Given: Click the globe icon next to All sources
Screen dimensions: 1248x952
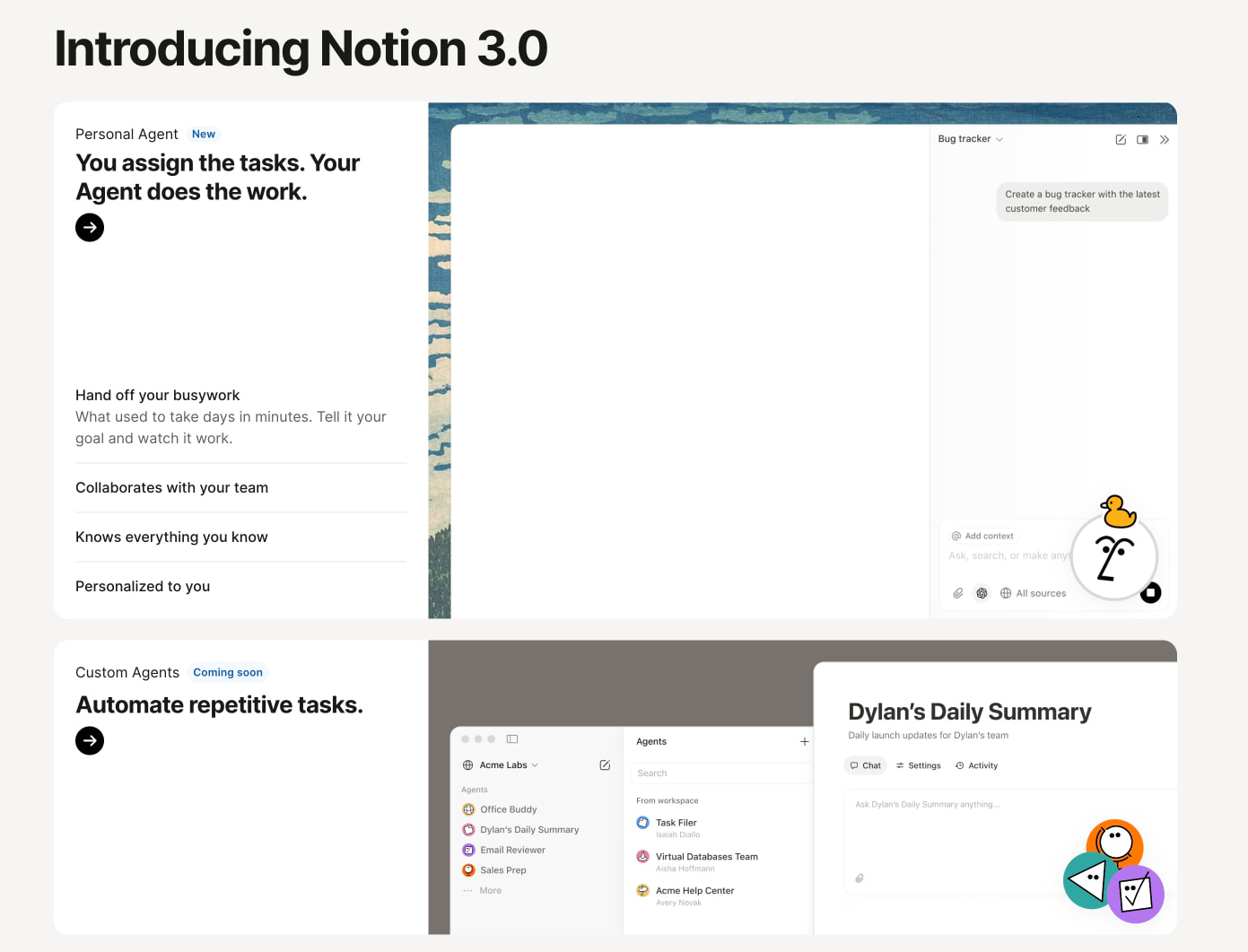Looking at the screenshot, I should (x=1006, y=593).
